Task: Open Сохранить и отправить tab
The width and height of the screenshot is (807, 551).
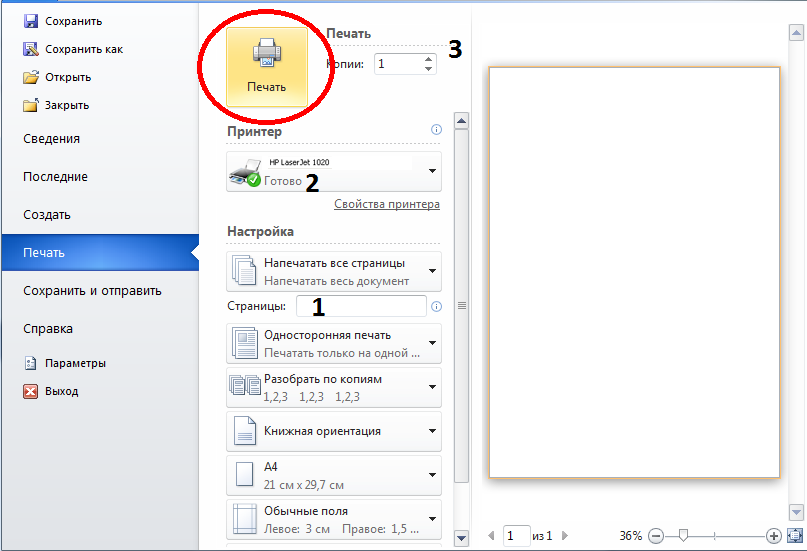Action: tap(92, 291)
